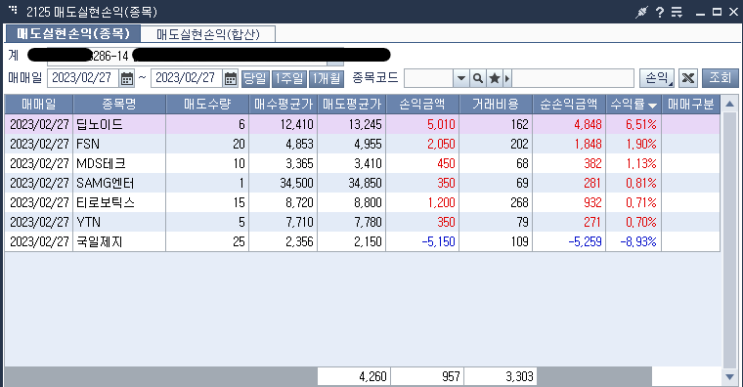Click the 거래비용 column header
Screen dimensions: 743x387
[x=496, y=104]
